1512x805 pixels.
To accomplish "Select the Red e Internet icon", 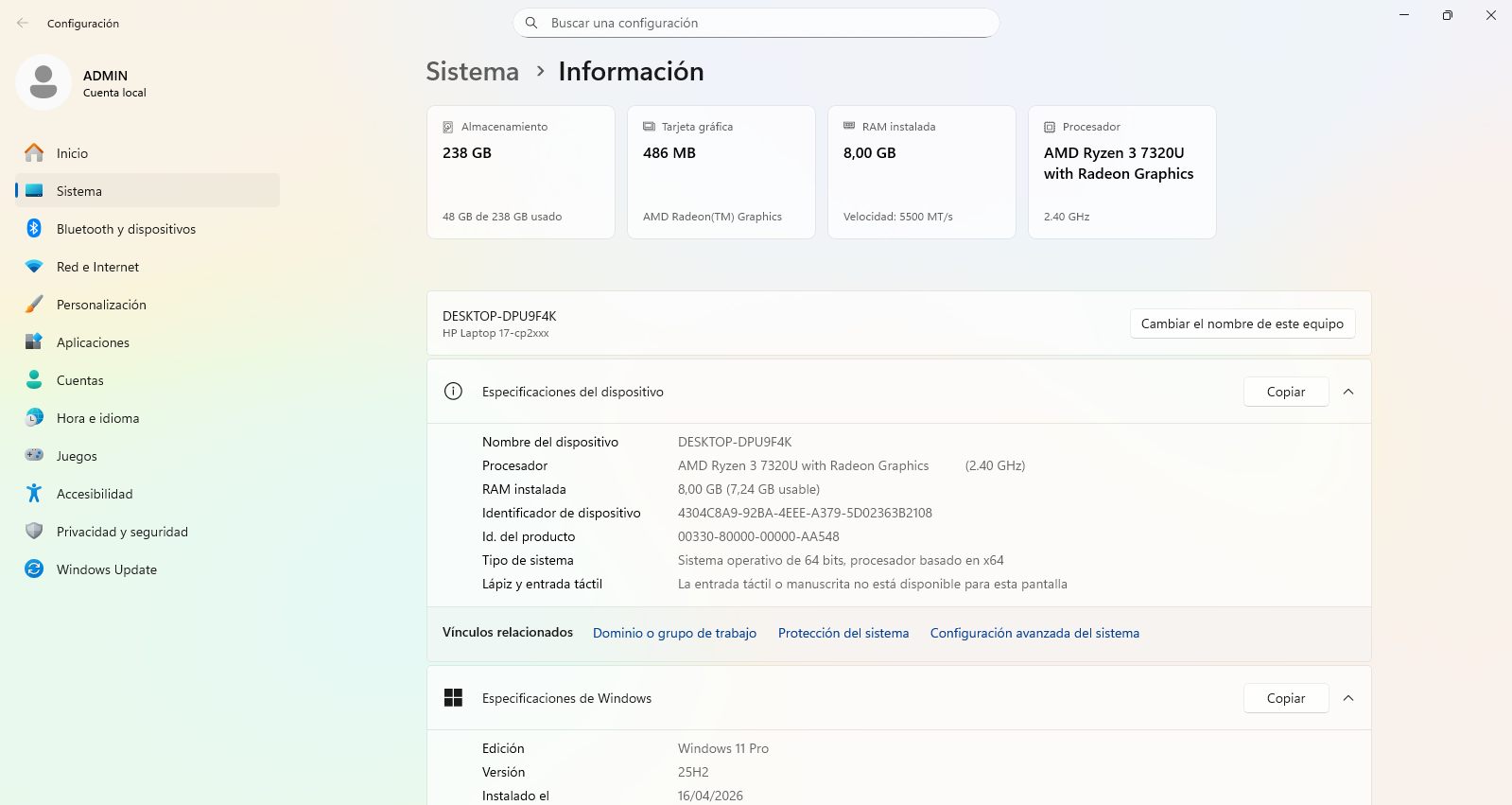I will [x=34, y=267].
